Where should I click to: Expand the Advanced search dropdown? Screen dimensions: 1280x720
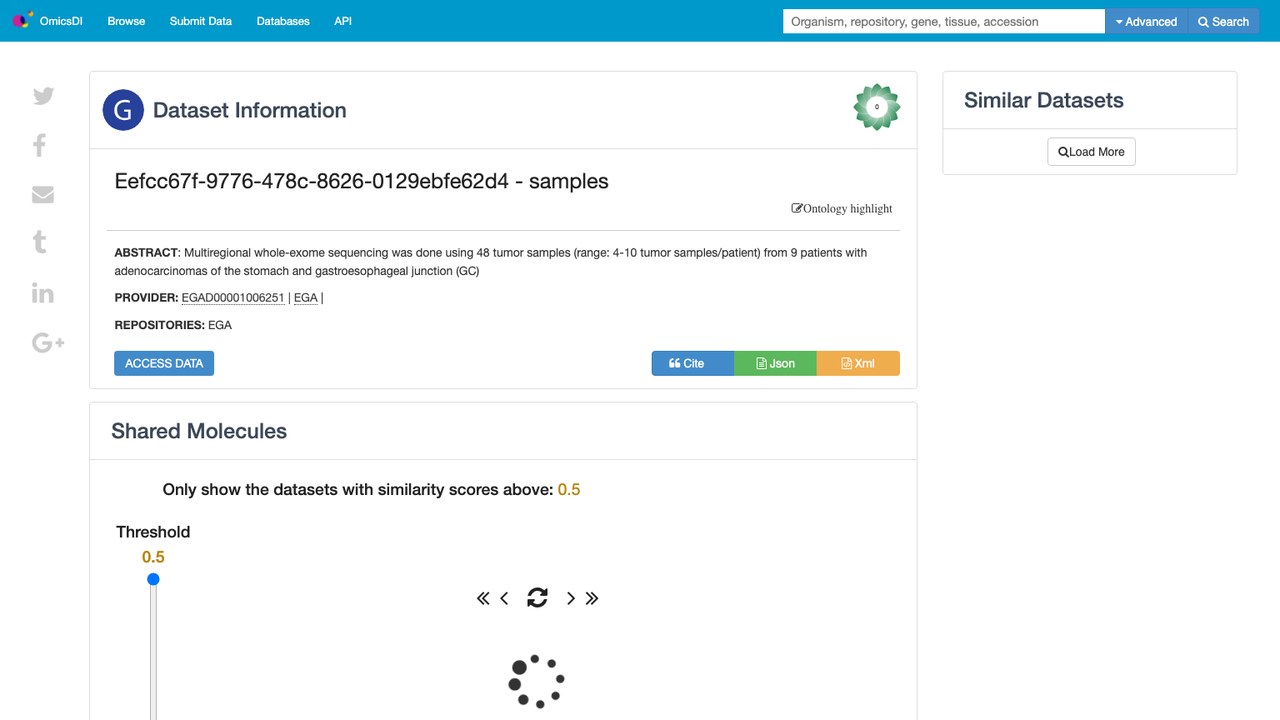coord(1146,21)
